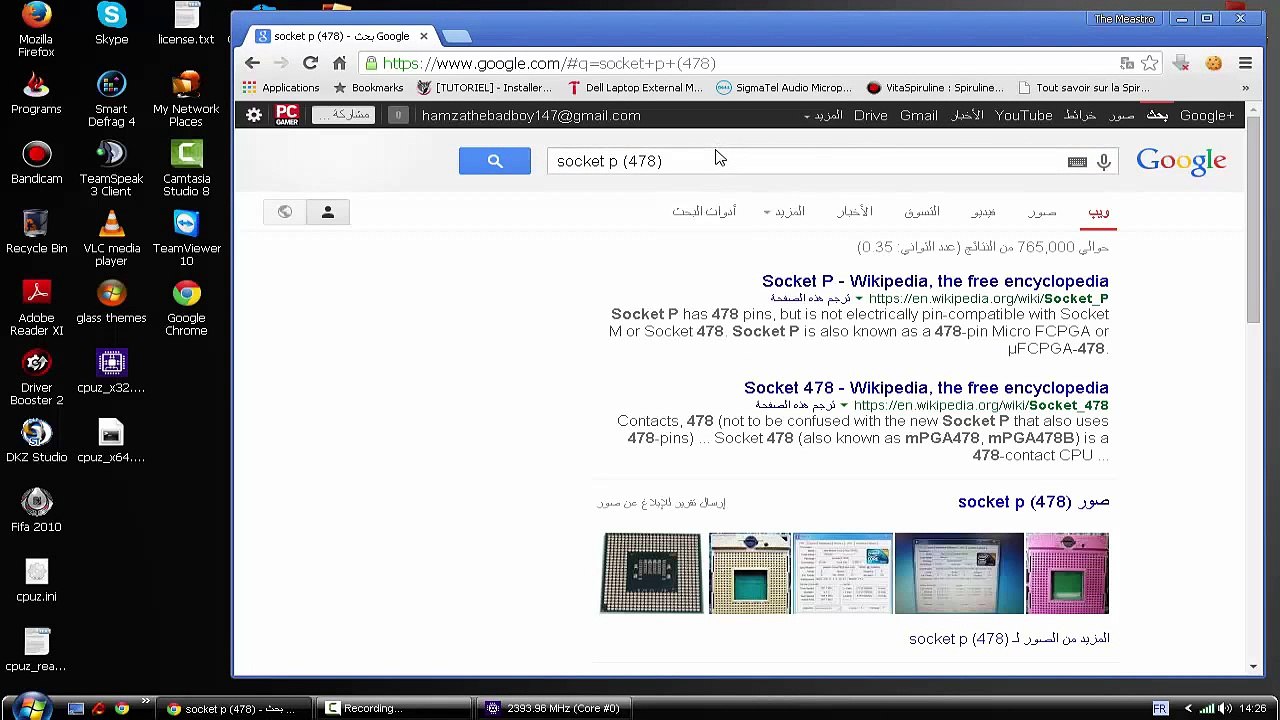The height and width of the screenshot is (720, 1280).
Task: Toggle personal results with the person icon
Action: [327, 212]
